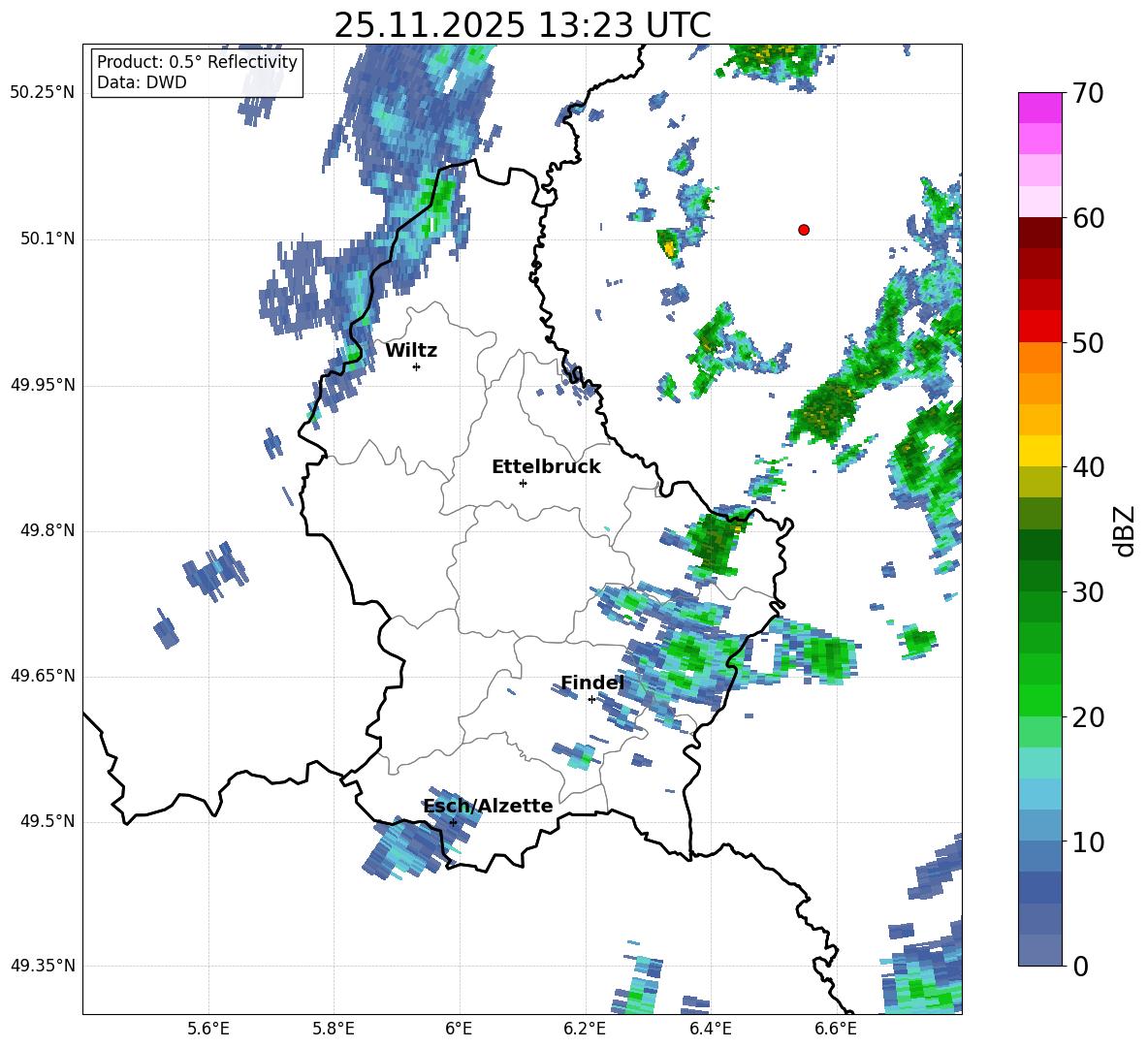Image resolution: width=1148 pixels, height=1048 pixels.
Task: Click the 49.35°N latitude label
Action: (x=43, y=966)
